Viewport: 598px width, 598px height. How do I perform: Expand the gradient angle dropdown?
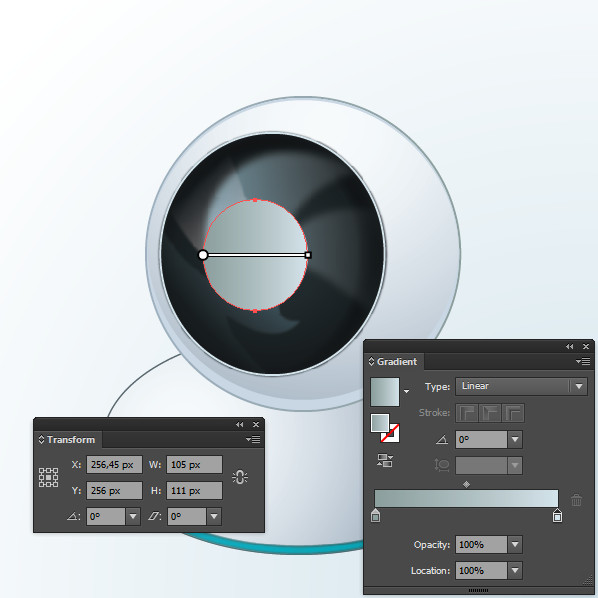coord(515,440)
